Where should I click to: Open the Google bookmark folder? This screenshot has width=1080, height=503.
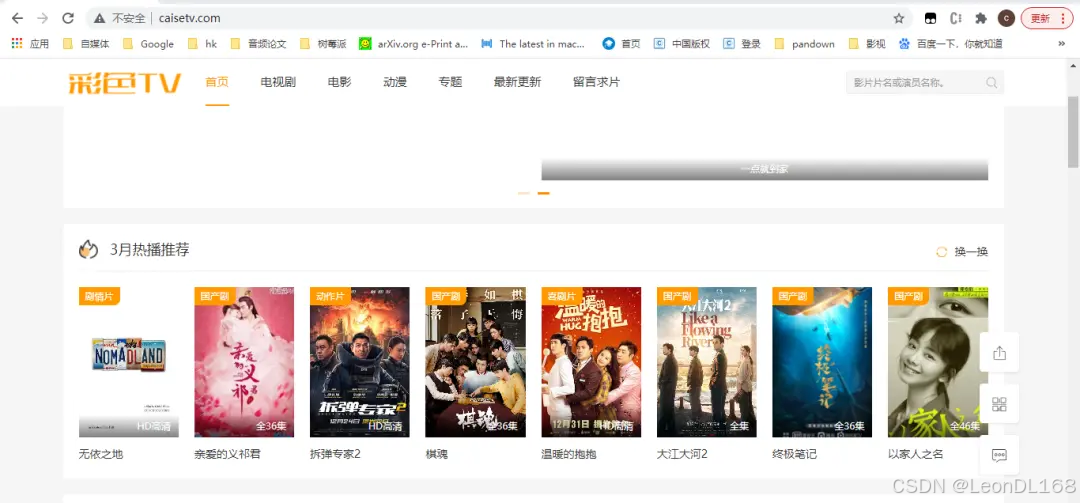tap(148, 43)
